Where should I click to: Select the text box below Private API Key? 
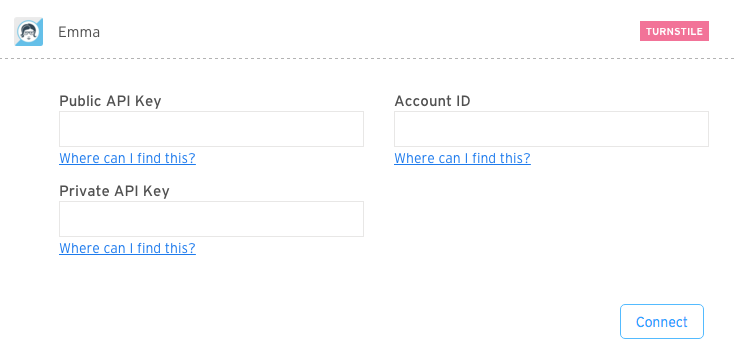[211, 219]
